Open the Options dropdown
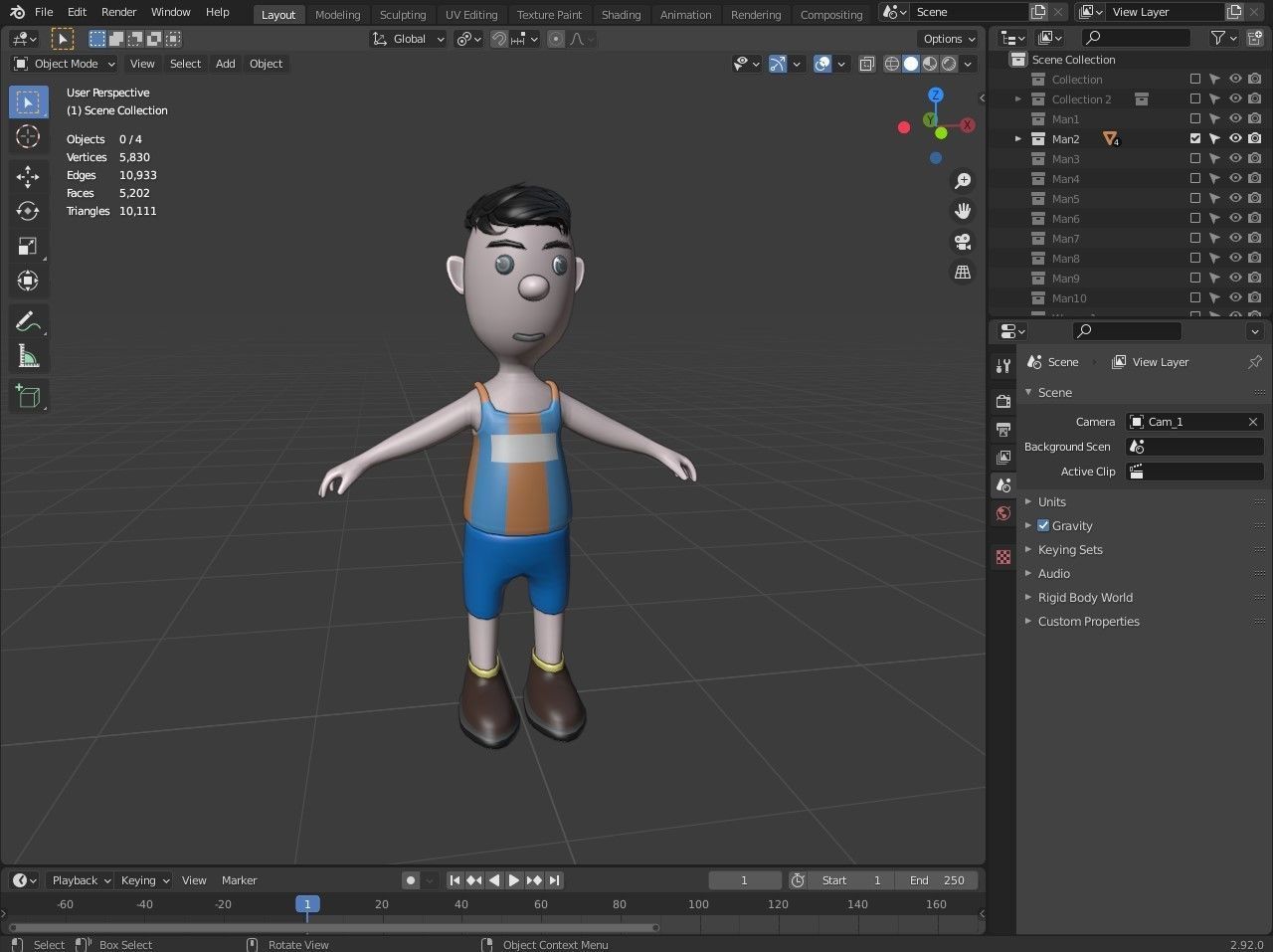Image resolution: width=1273 pixels, height=952 pixels. point(949,39)
